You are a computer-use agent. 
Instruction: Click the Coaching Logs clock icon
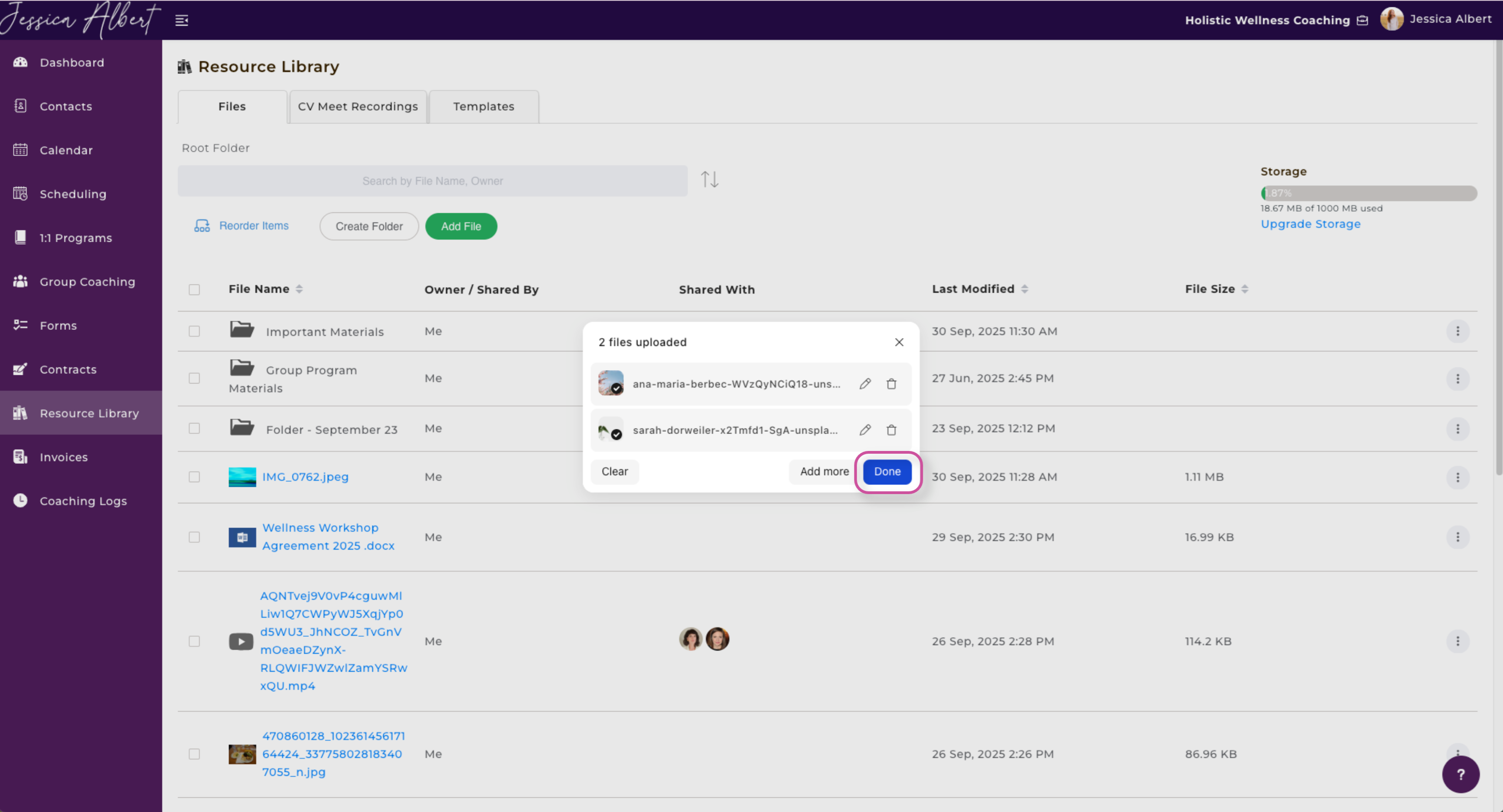tap(20, 501)
